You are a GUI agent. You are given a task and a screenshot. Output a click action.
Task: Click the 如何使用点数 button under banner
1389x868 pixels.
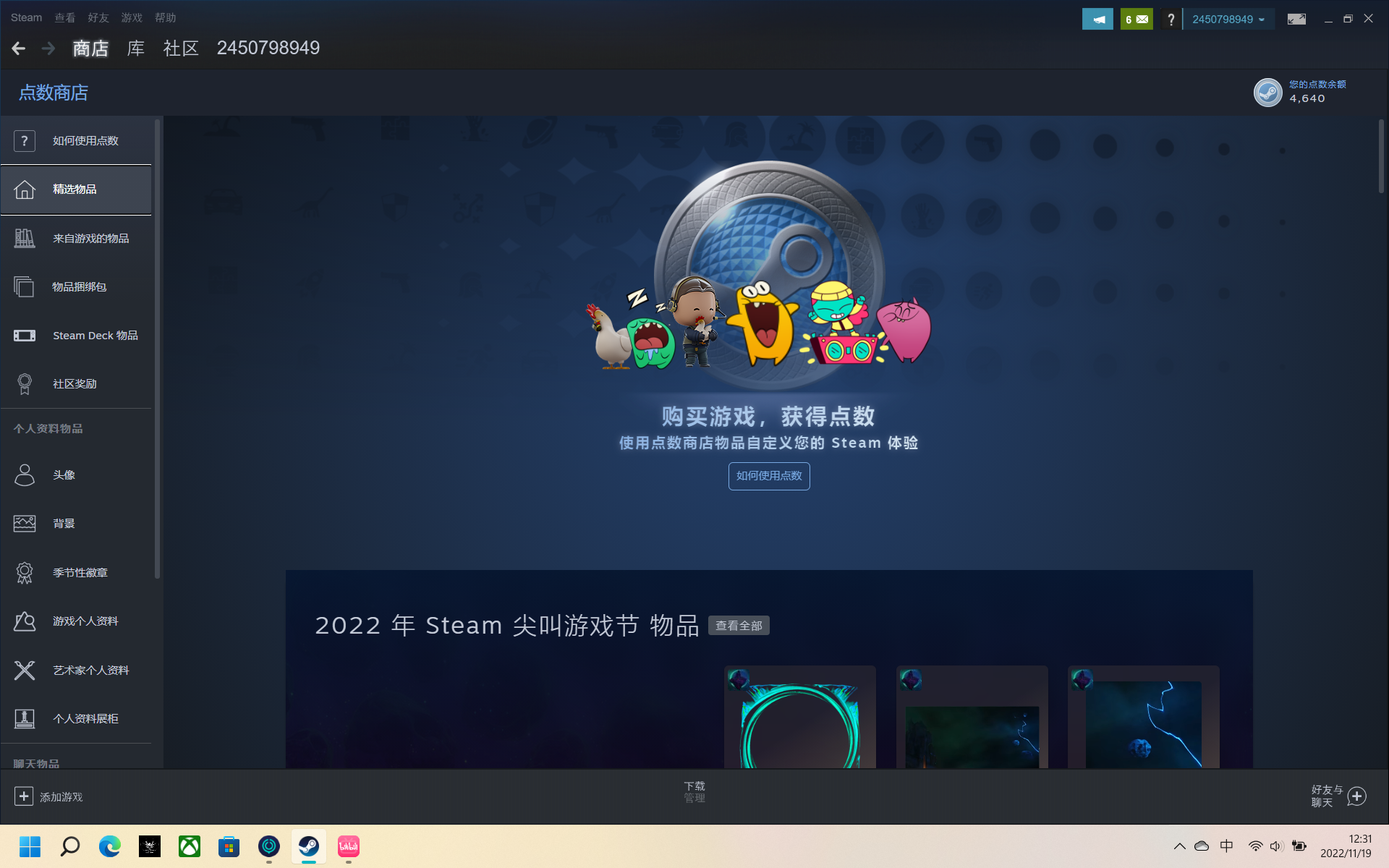click(769, 476)
